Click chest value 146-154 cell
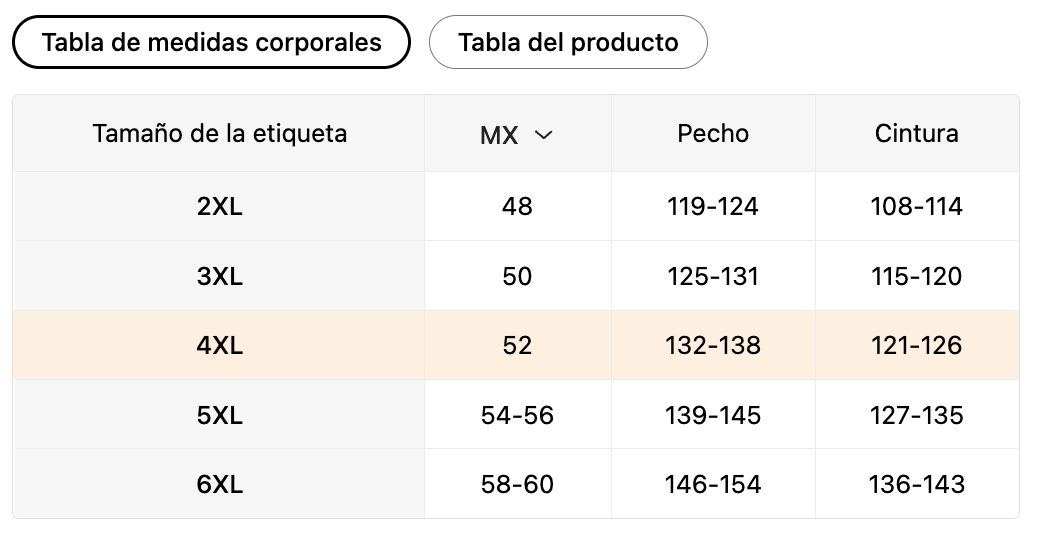The image size is (1038, 546). 713,484
